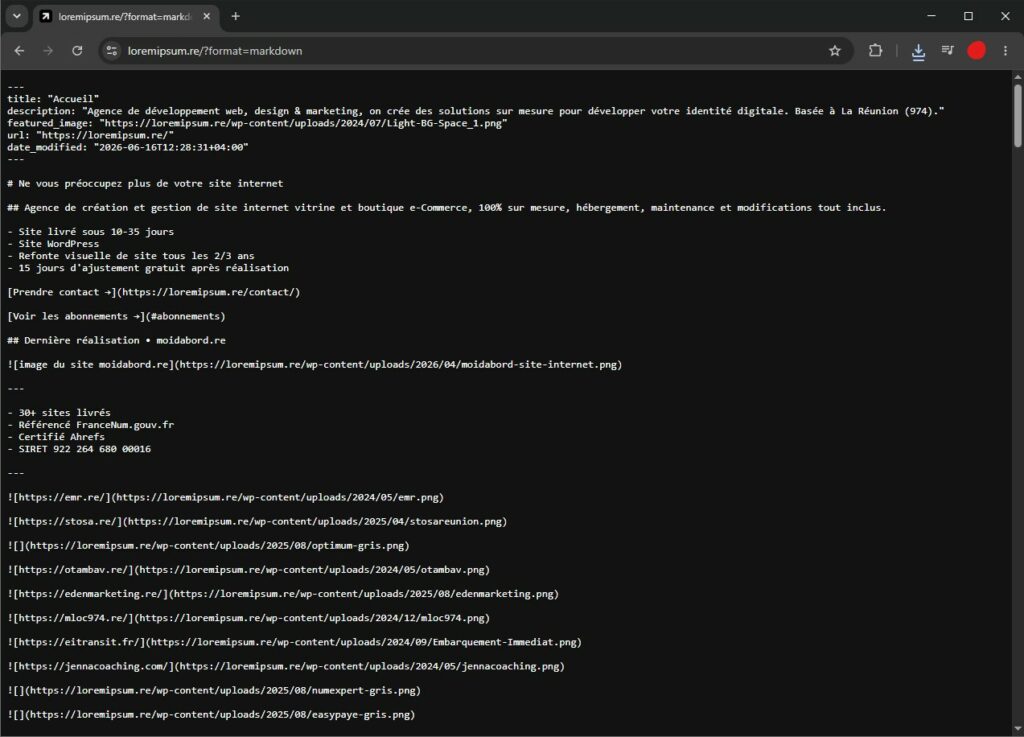
Task: Click the vertical scrollbar thumb
Action: click(x=1017, y=115)
